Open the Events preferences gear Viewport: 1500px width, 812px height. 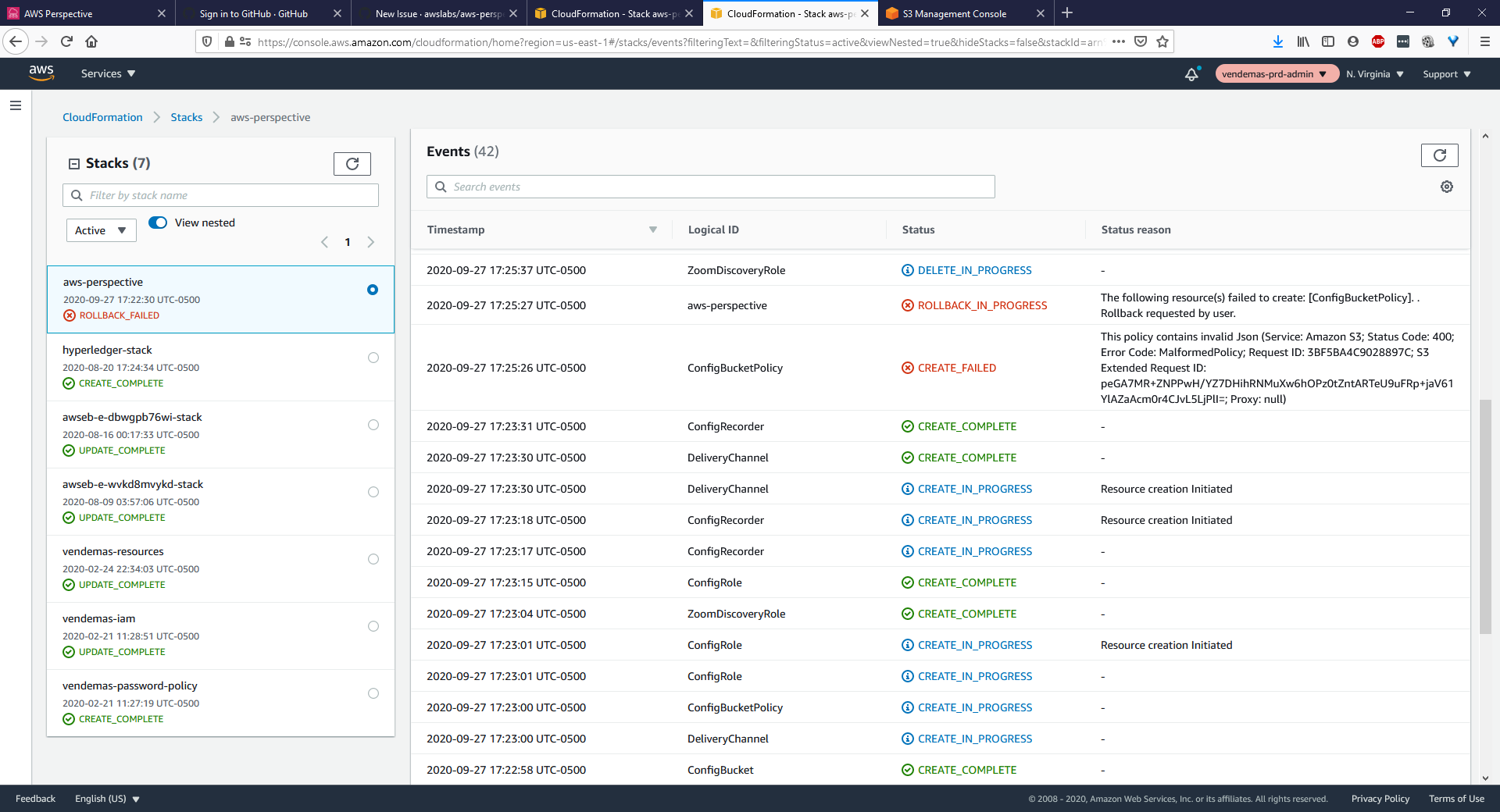point(1446,187)
